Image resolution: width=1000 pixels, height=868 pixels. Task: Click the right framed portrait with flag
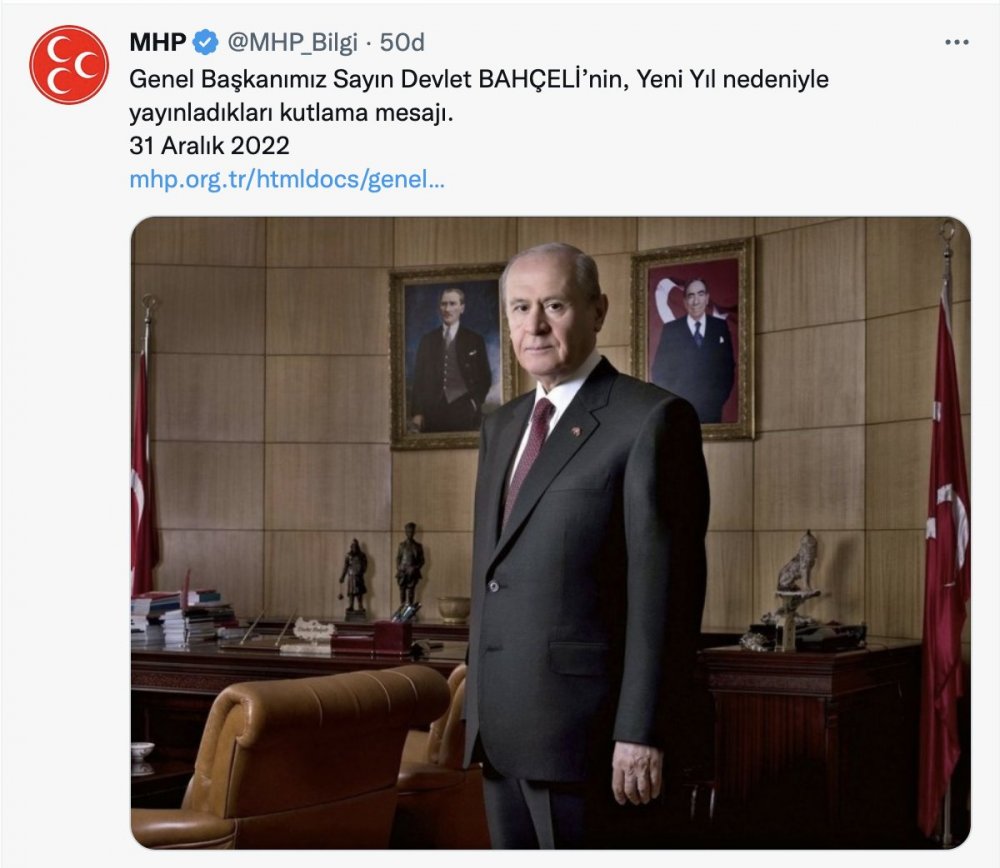point(693,339)
